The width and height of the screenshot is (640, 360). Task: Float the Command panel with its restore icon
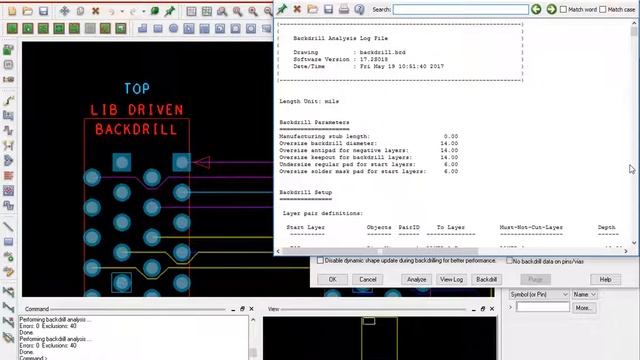coord(242,309)
